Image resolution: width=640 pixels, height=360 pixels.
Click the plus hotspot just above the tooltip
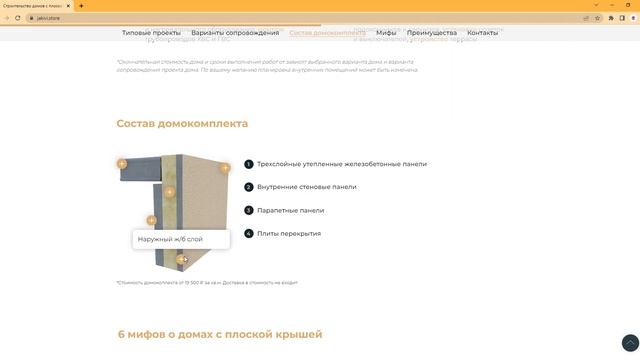pyautogui.click(x=151, y=220)
